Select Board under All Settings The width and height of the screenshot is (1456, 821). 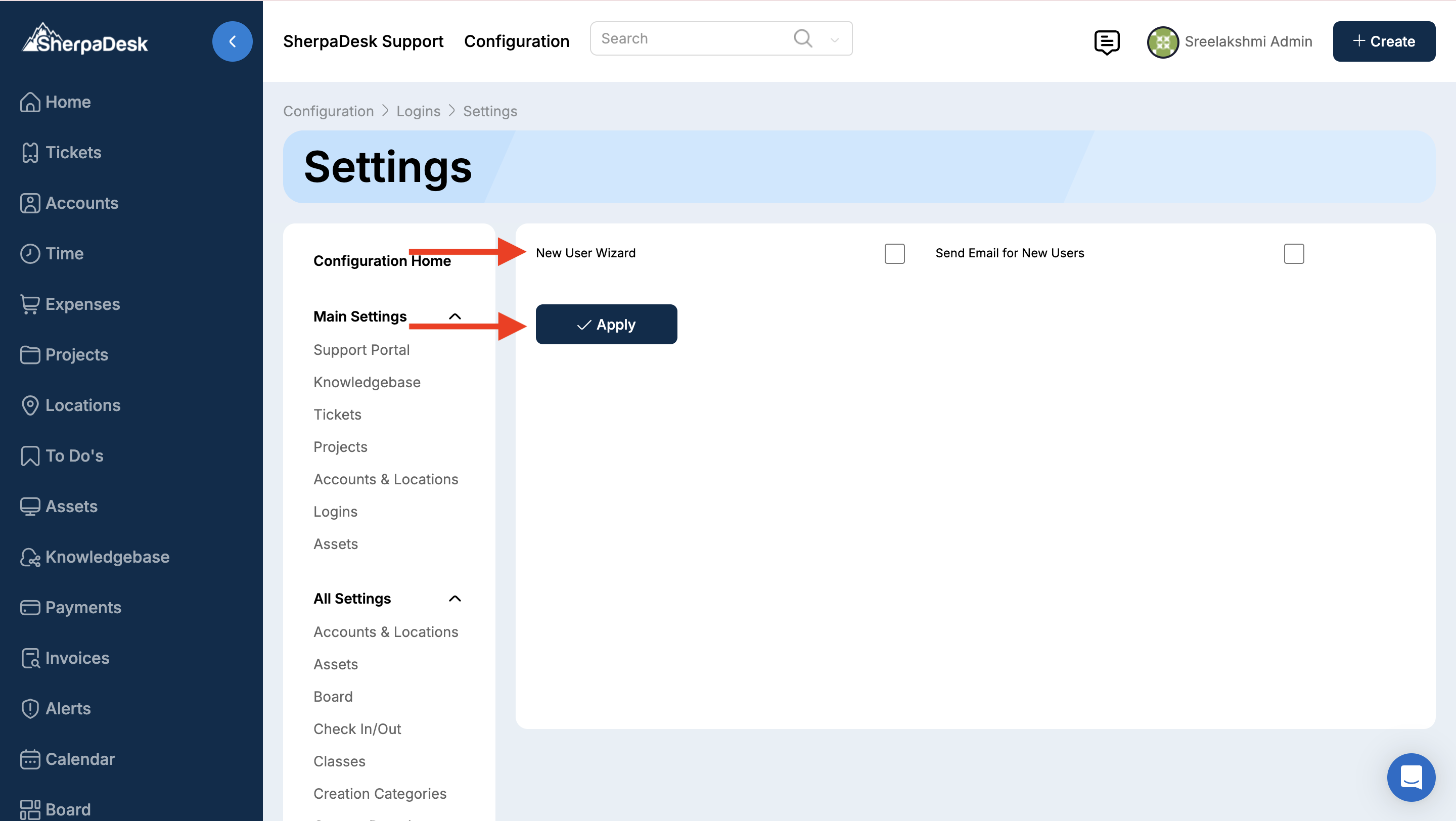(x=333, y=697)
